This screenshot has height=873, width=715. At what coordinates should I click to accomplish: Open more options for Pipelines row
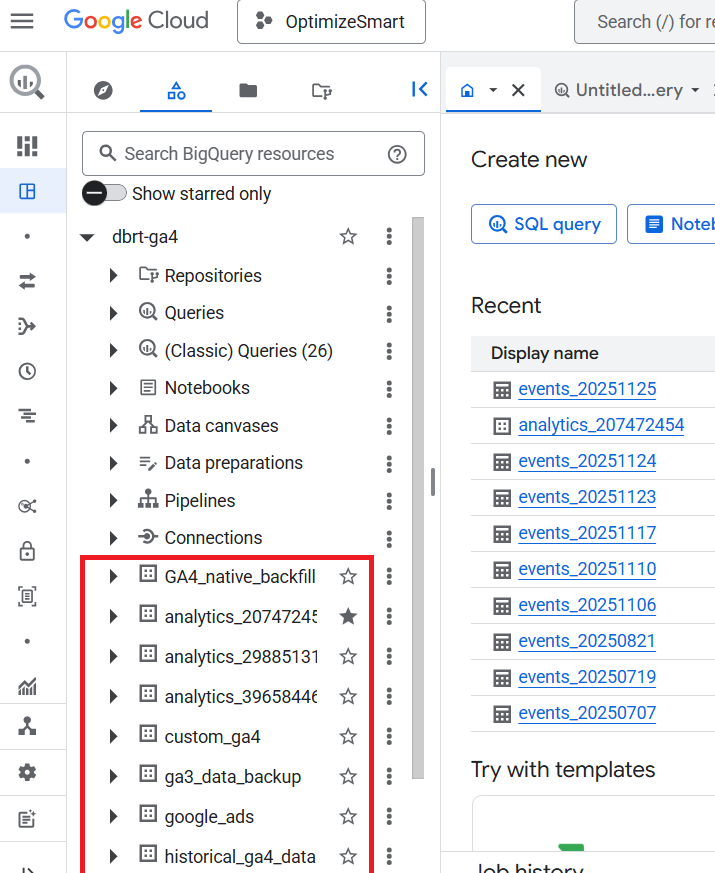coord(389,501)
